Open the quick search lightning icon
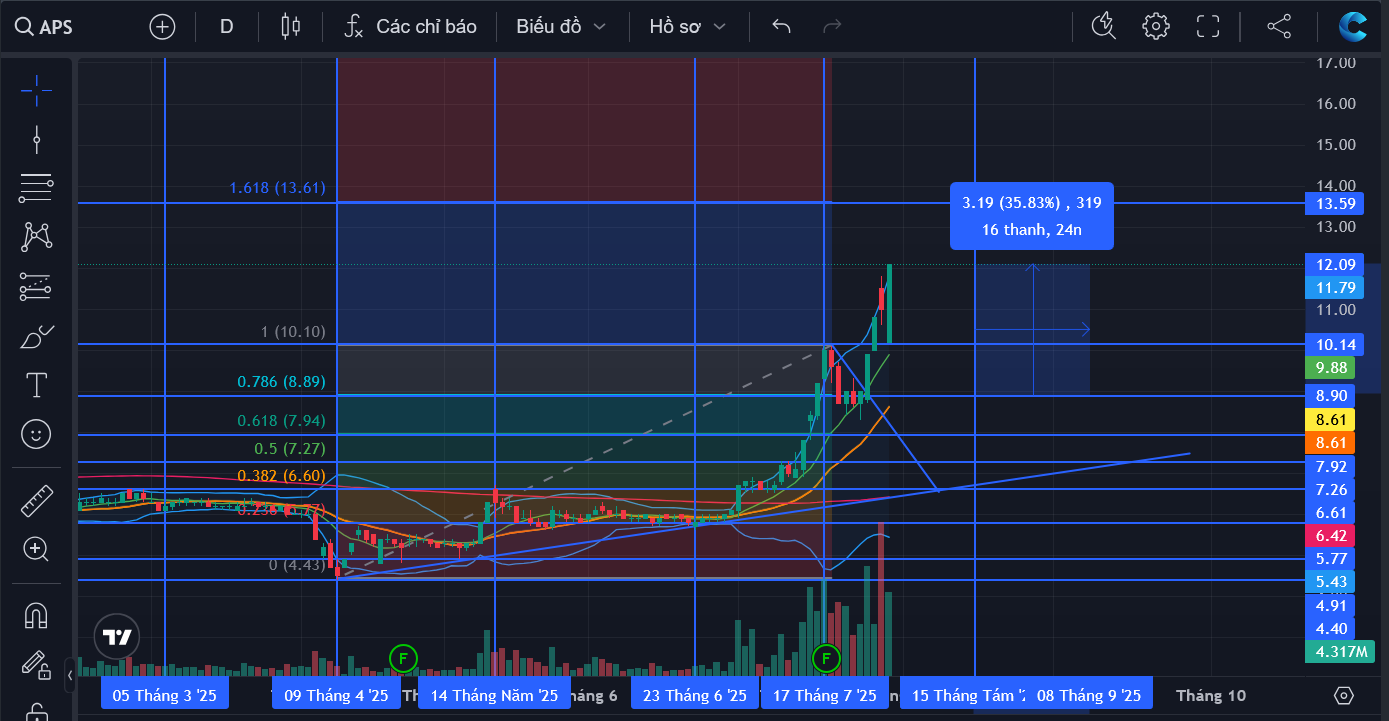Screen dimensions: 1389x721 (x=1104, y=27)
